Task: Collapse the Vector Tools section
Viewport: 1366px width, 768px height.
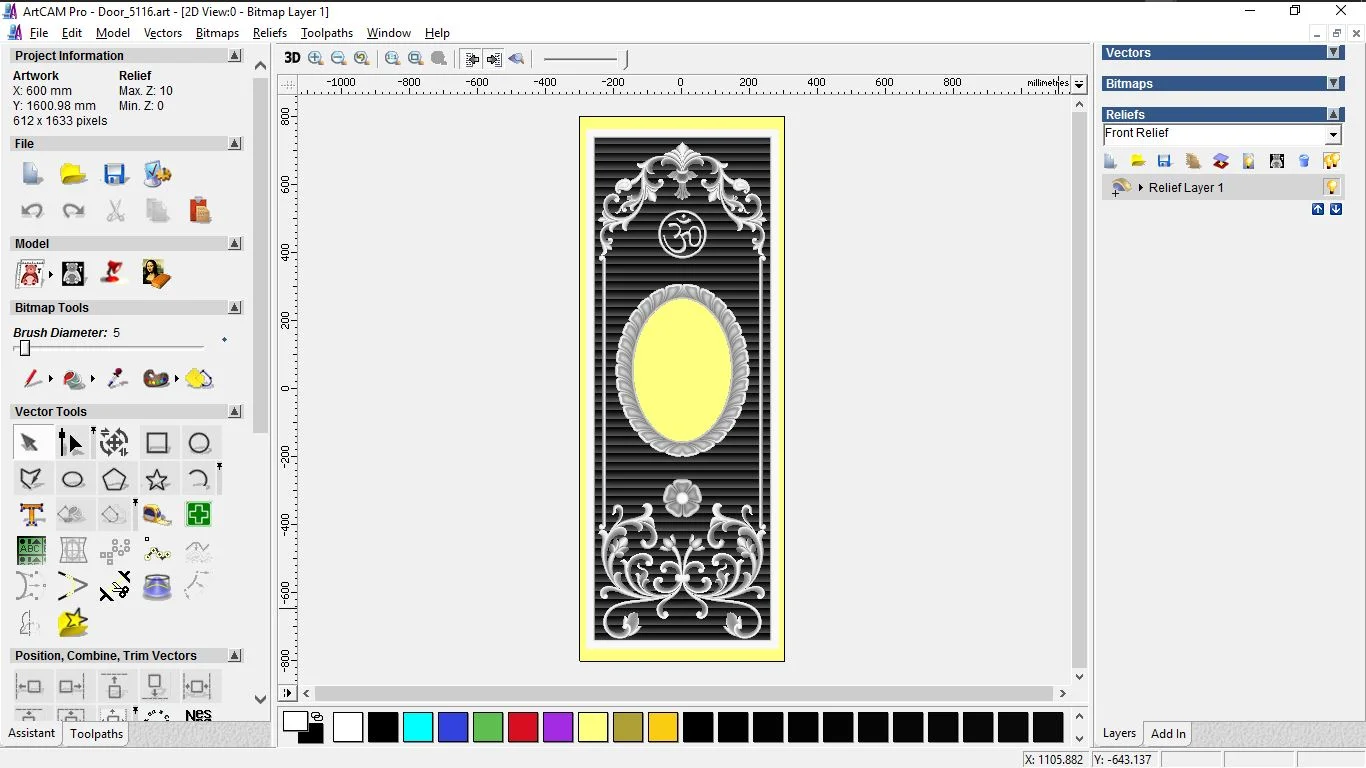Action: click(x=235, y=411)
